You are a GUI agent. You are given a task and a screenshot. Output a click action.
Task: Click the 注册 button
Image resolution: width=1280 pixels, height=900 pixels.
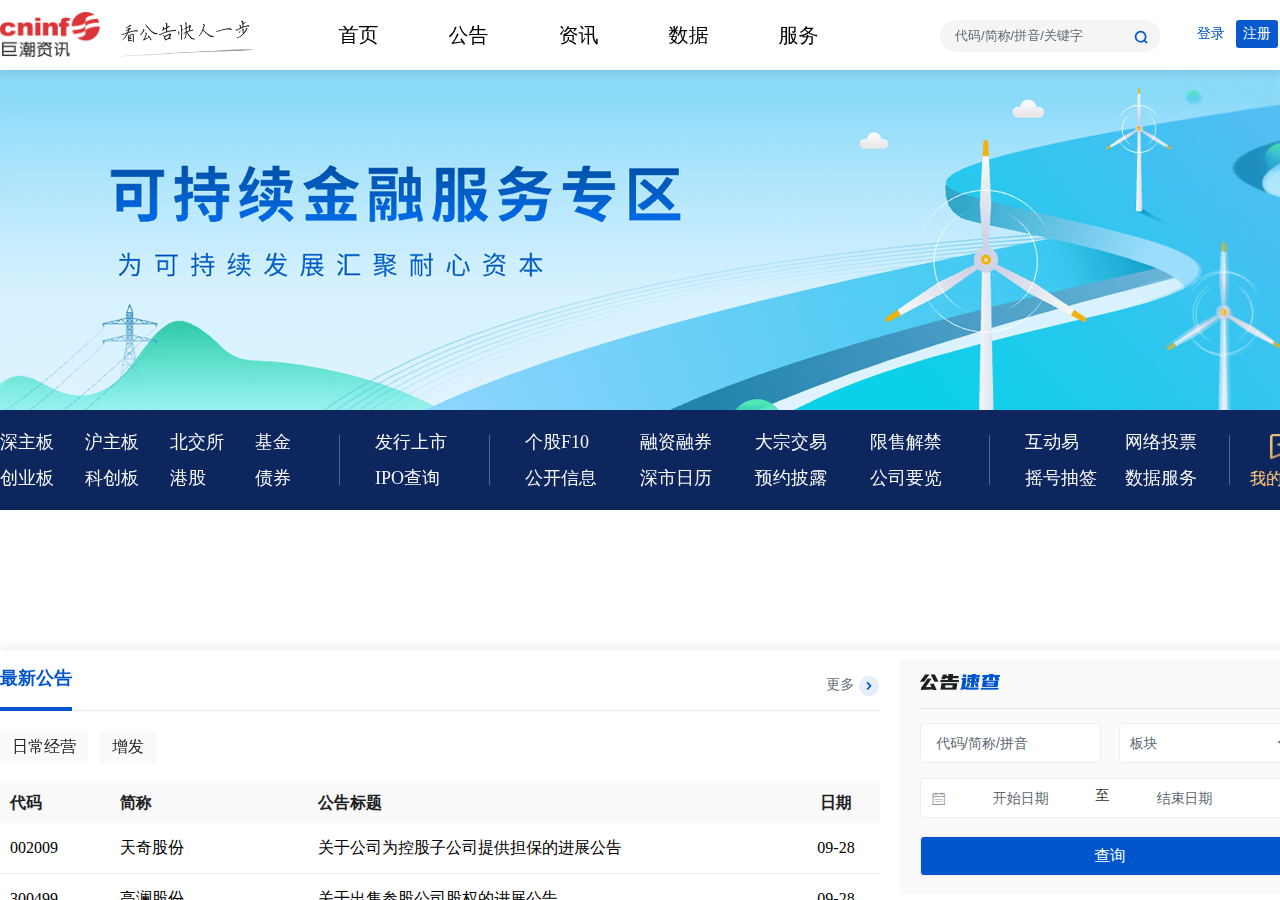(x=1257, y=34)
